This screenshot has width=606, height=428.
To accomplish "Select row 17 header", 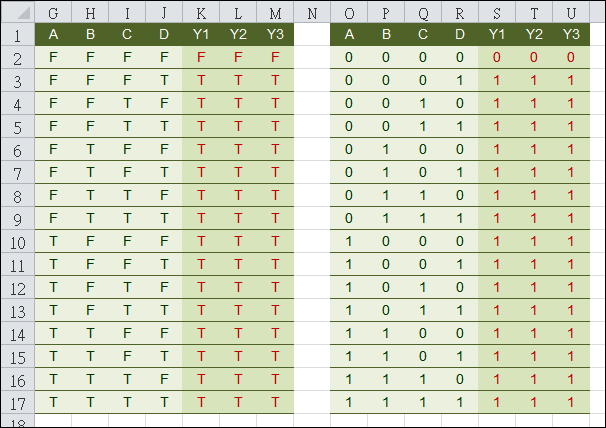I will pyautogui.click(x=18, y=403).
